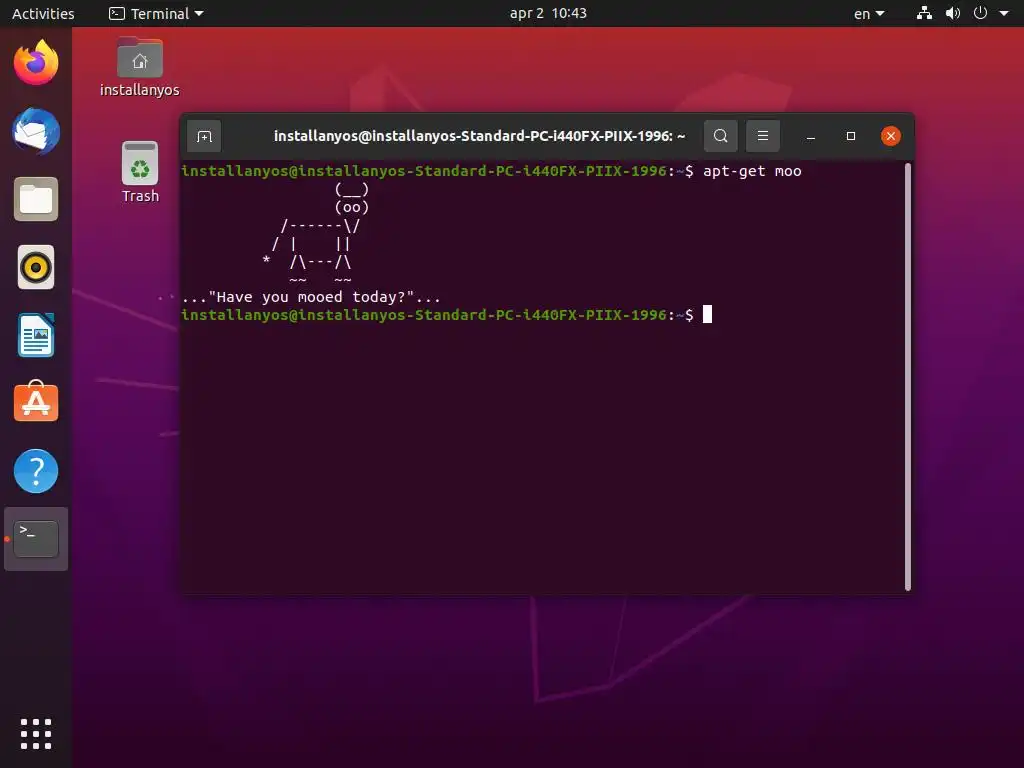Viewport: 1024px width, 768px height.
Task: Click the terminal vertical scrollbar
Action: point(907,377)
